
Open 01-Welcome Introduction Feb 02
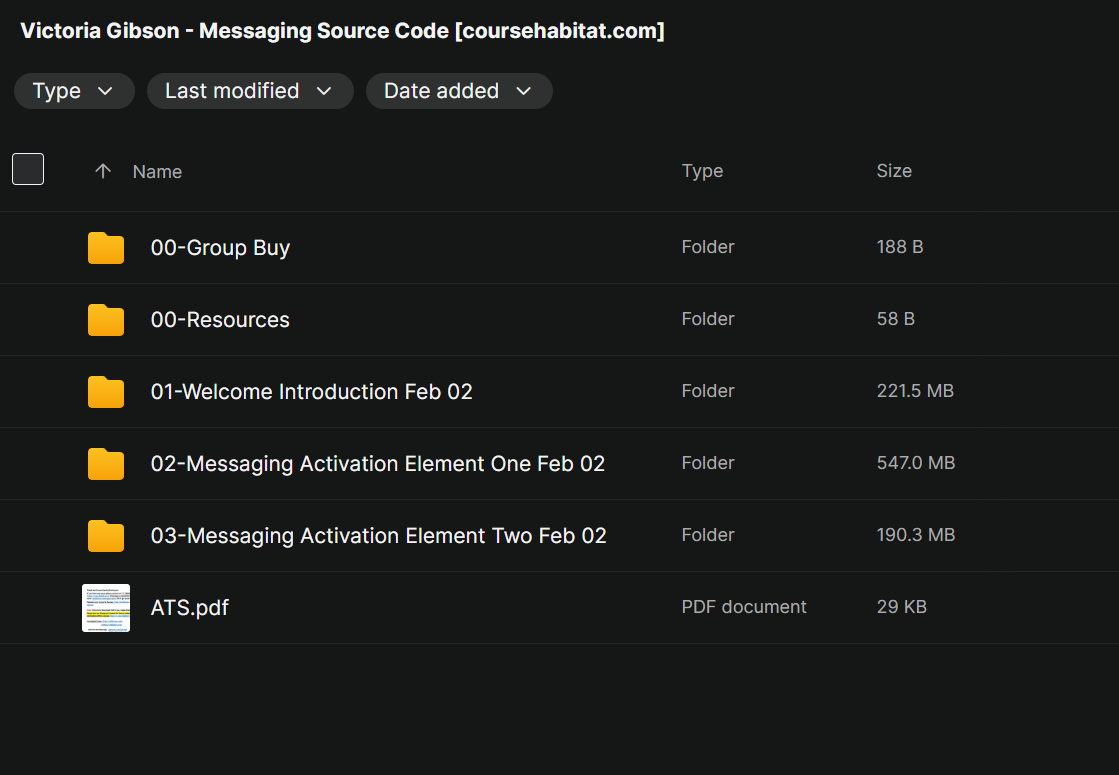click(x=311, y=392)
